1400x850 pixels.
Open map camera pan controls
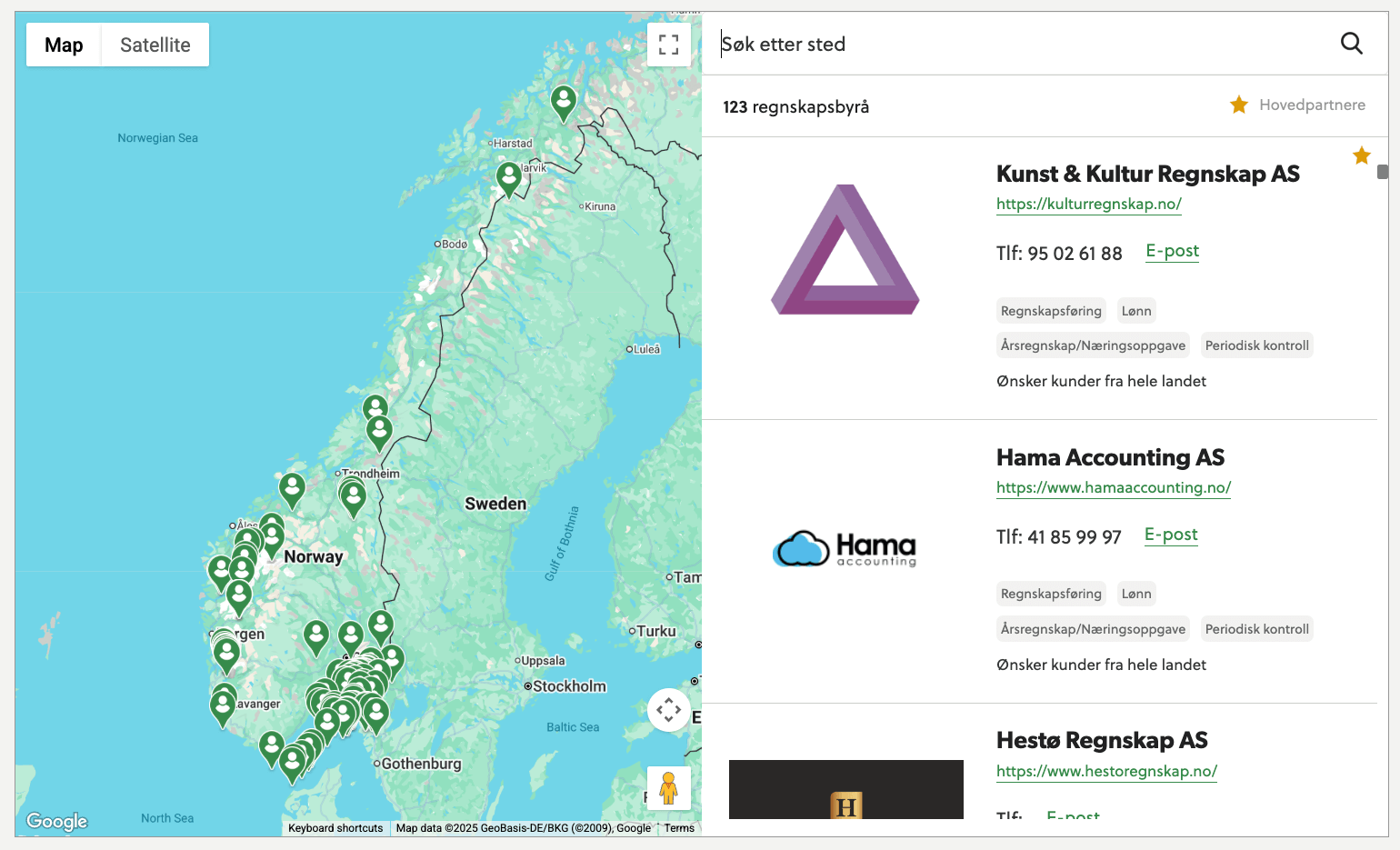pos(669,710)
